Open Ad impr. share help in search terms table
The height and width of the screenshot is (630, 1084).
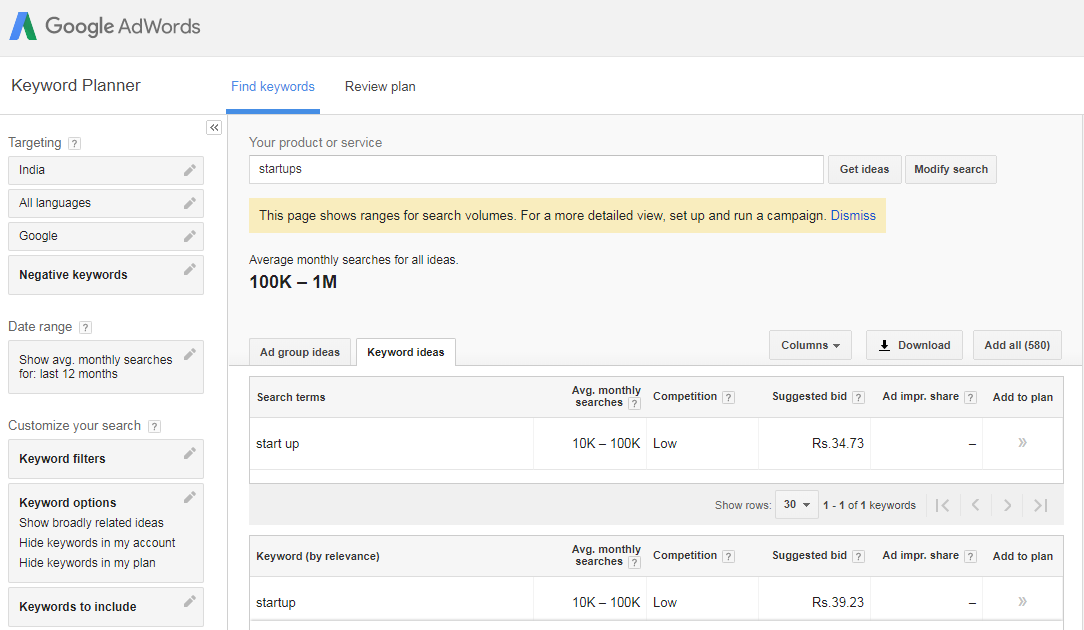click(971, 397)
